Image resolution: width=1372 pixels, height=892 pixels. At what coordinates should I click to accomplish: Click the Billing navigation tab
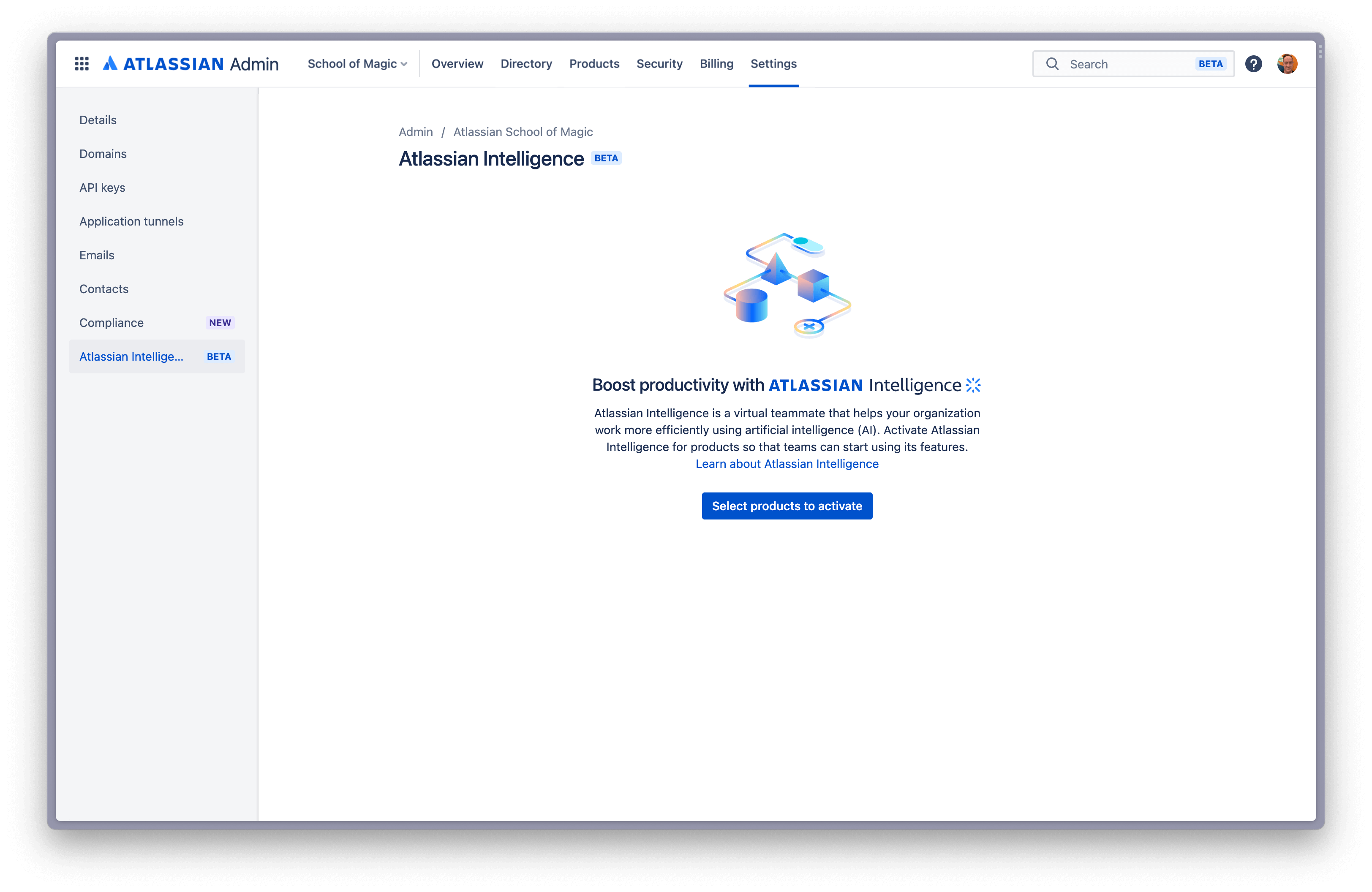pyautogui.click(x=716, y=63)
